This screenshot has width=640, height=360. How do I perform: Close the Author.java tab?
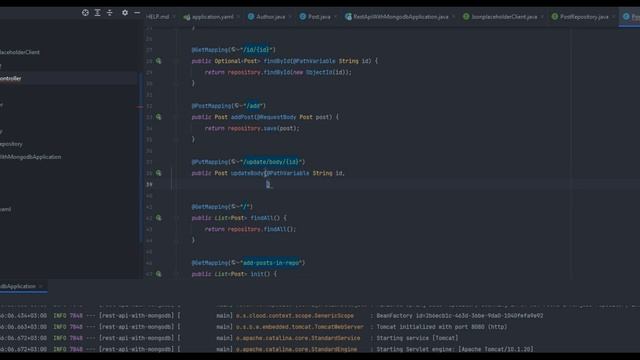[x=290, y=17]
